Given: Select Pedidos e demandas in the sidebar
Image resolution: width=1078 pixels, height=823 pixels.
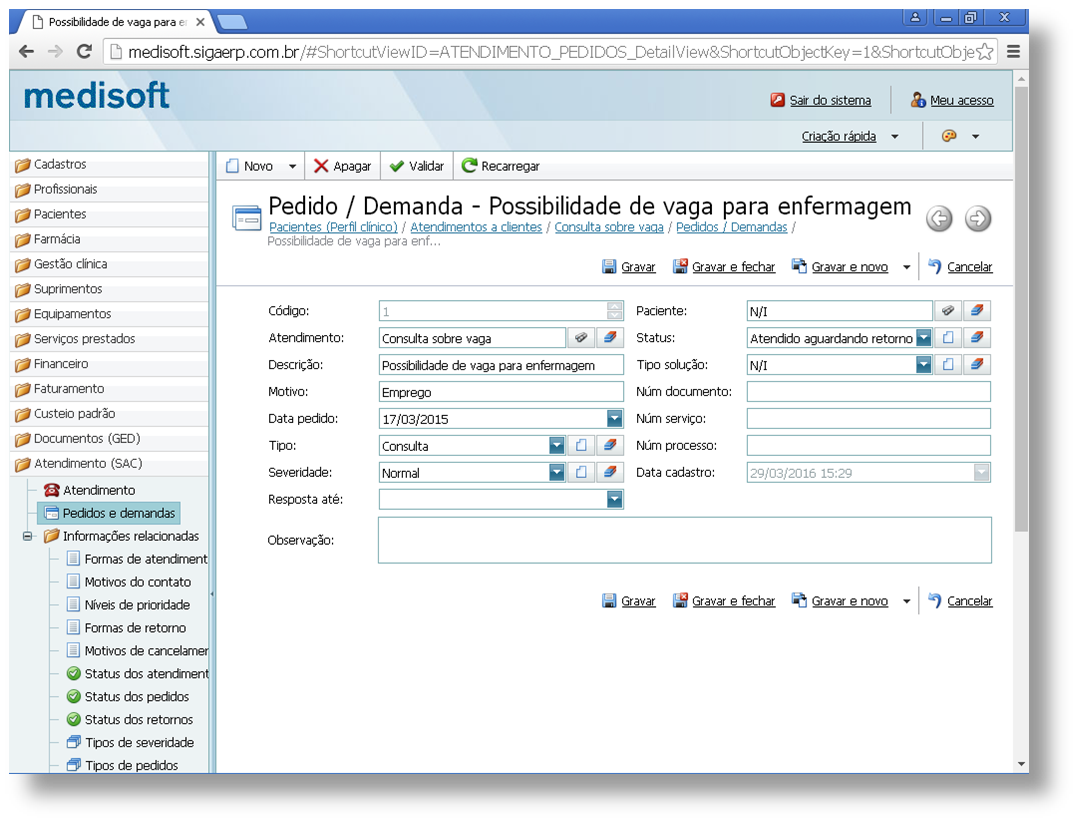Looking at the screenshot, I should (x=118, y=513).
